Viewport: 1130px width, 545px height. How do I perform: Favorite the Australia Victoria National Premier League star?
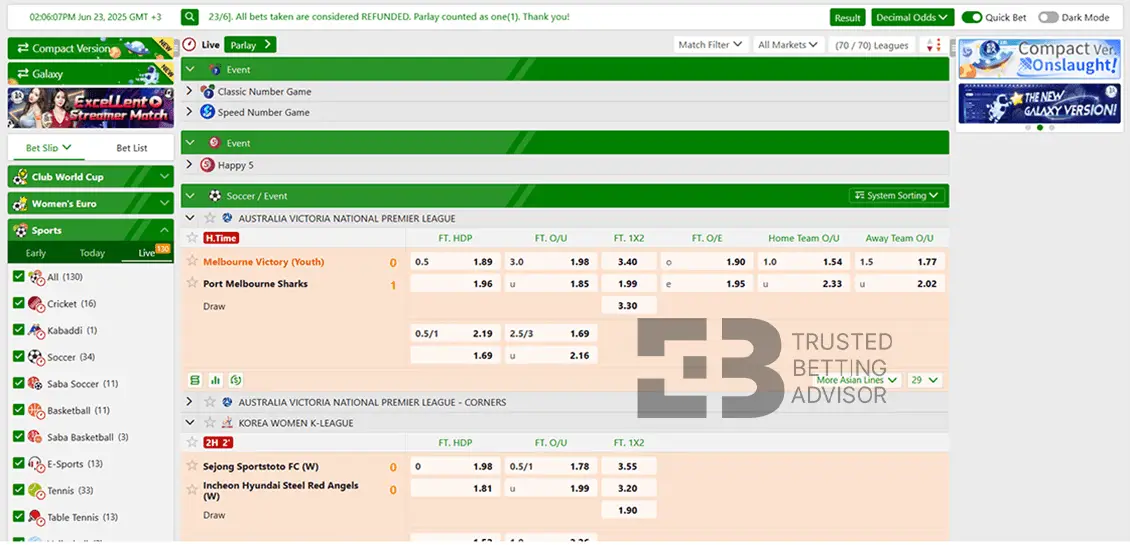[x=210, y=218]
